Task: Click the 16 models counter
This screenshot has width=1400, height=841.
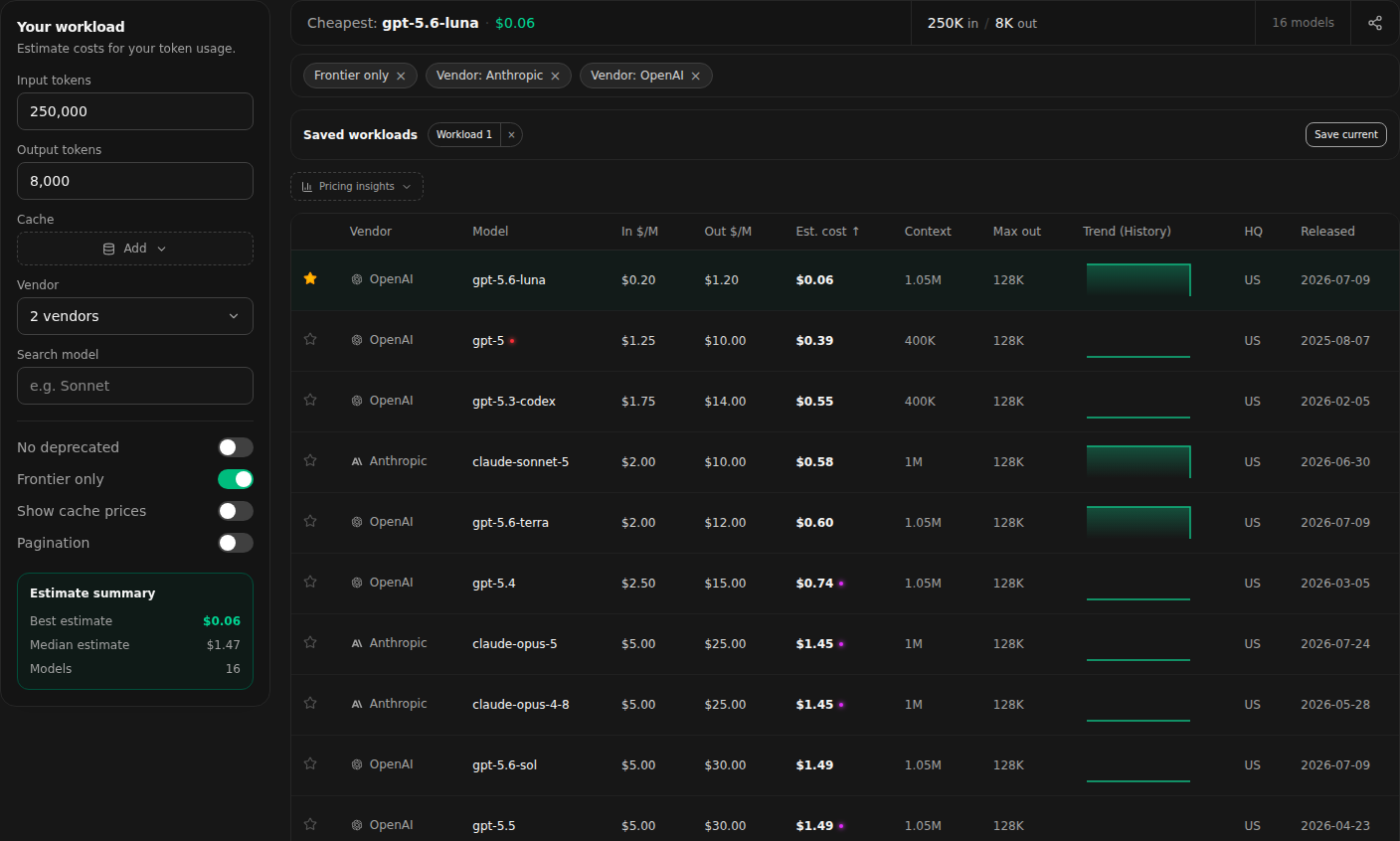Action: pos(1303,22)
